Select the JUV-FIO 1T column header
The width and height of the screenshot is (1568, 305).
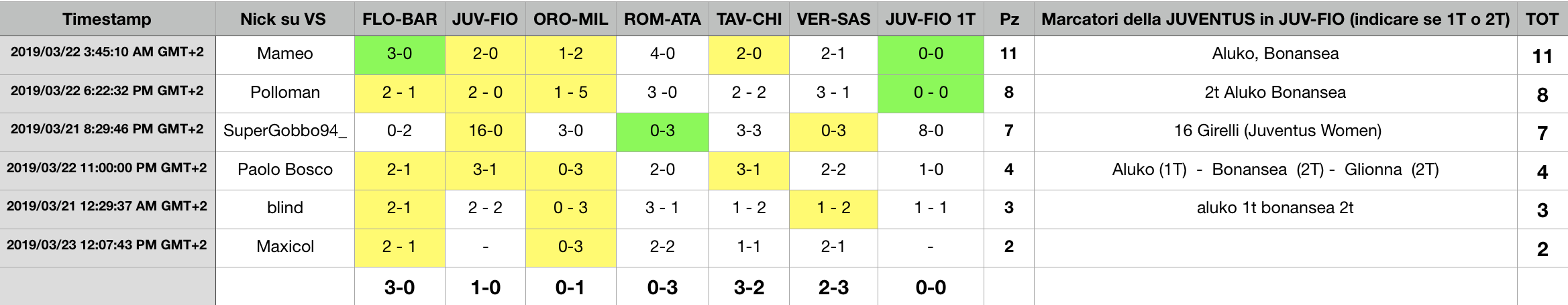point(931,19)
